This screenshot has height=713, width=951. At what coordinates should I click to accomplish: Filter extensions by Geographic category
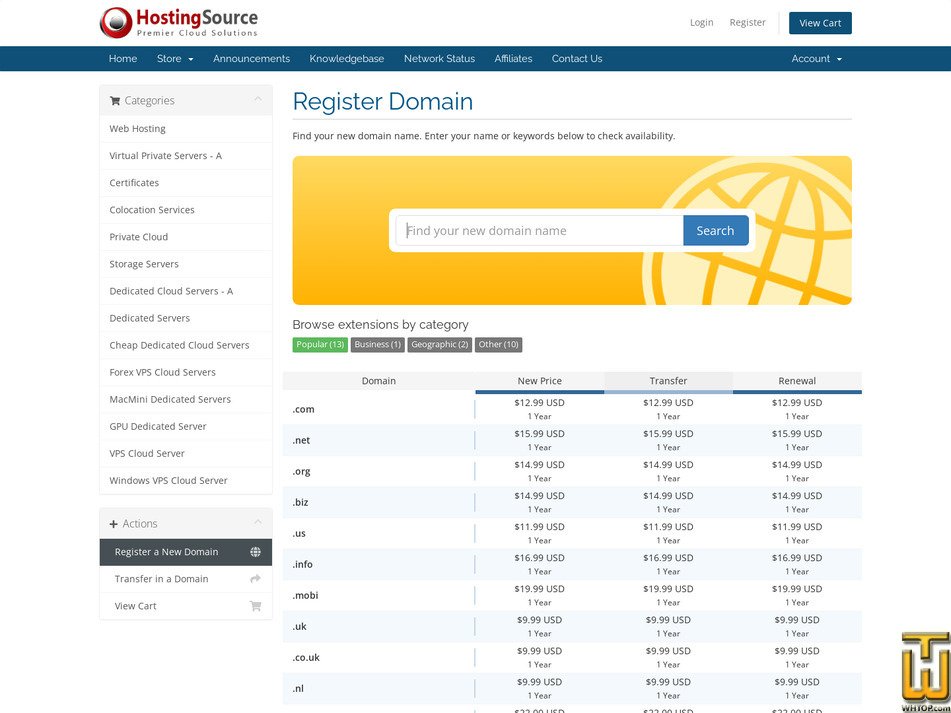point(439,344)
